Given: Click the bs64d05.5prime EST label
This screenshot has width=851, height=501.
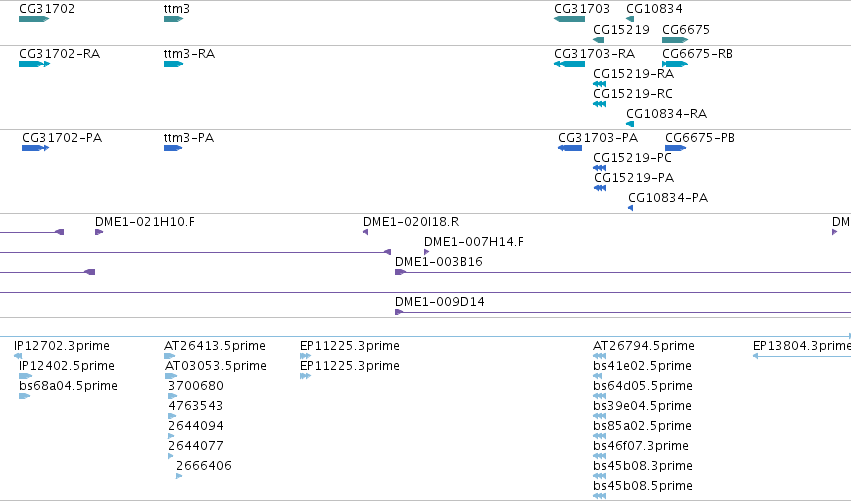Looking at the screenshot, I should click(x=643, y=386).
